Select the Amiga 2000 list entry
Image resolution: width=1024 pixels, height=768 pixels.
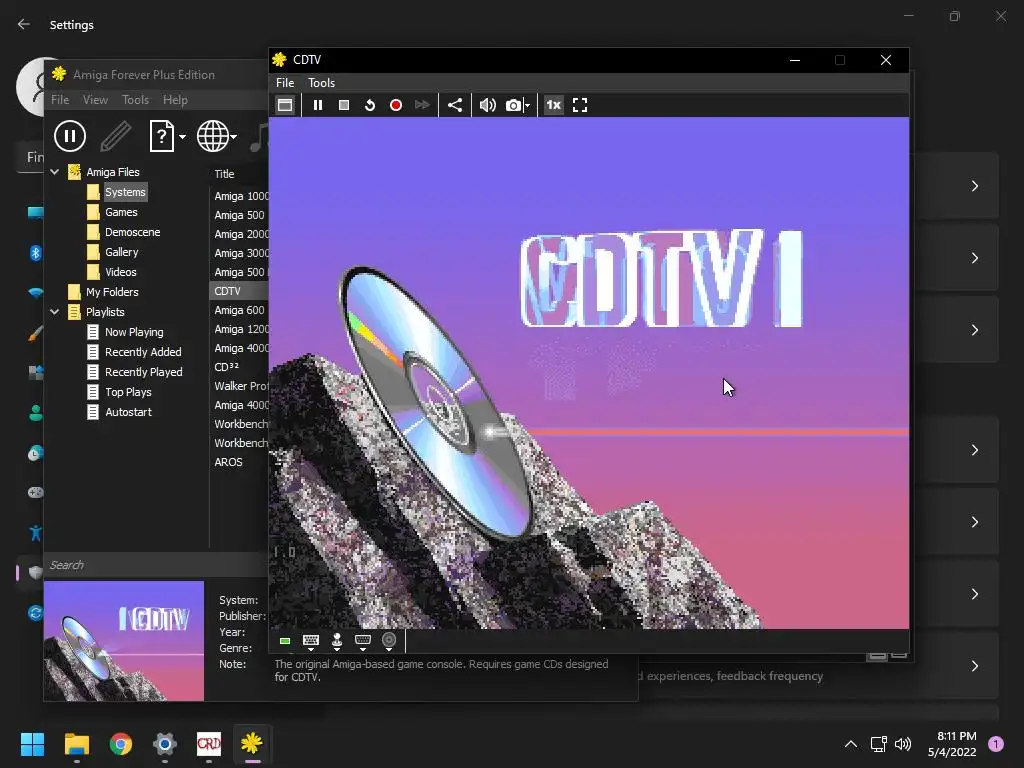click(241, 234)
